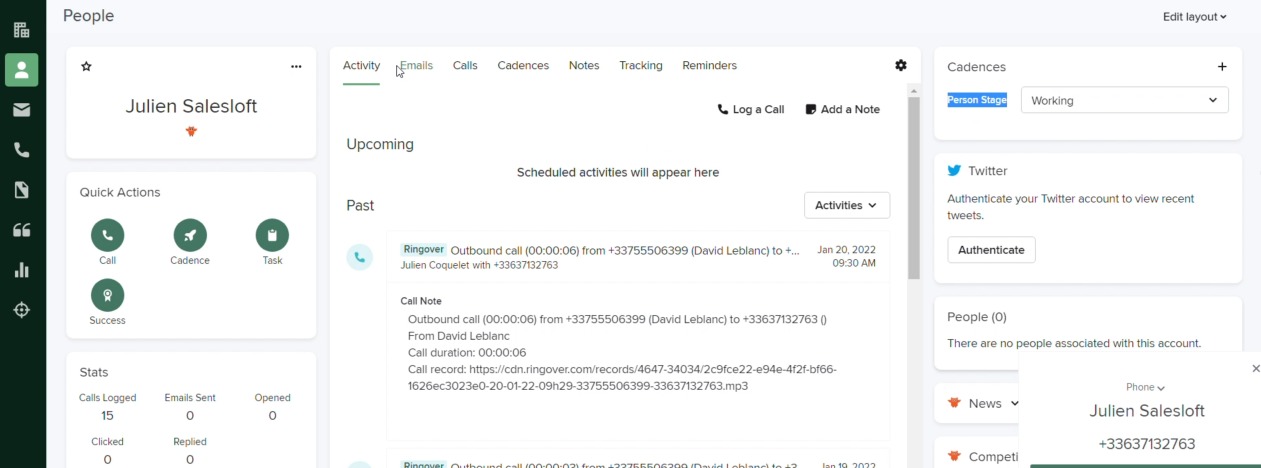Click phone number +33637132763 in dialer
The height and width of the screenshot is (468, 1261).
[x=1146, y=444]
